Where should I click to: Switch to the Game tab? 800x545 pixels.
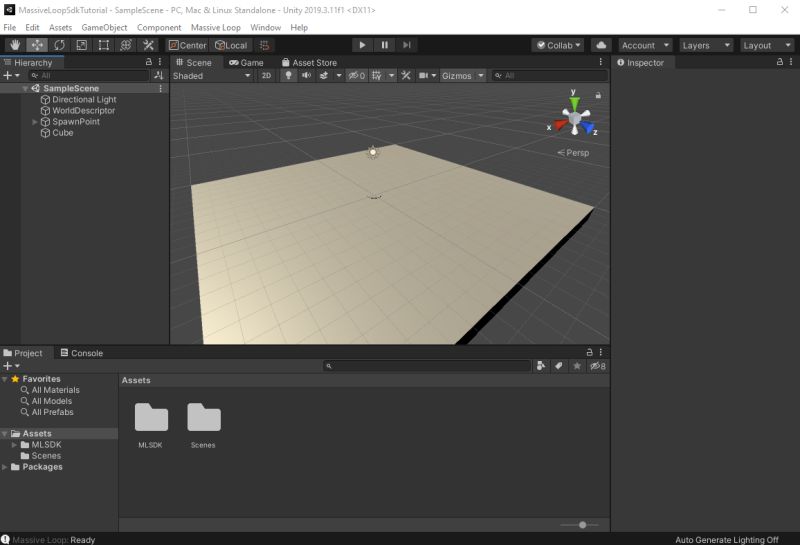tap(246, 62)
